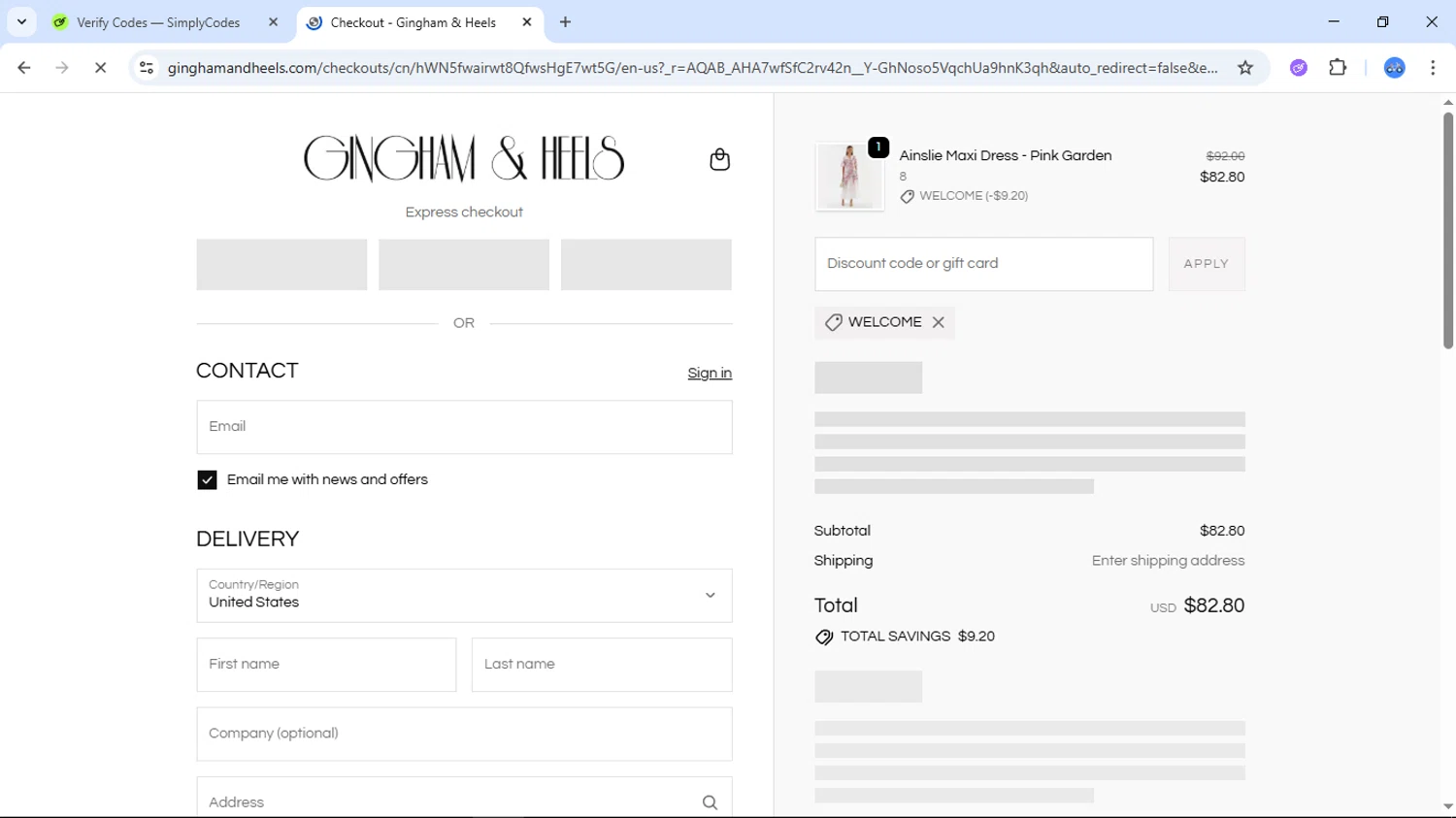The height and width of the screenshot is (818, 1456).
Task: Bookmark this page with the star icon
Action: click(1245, 68)
